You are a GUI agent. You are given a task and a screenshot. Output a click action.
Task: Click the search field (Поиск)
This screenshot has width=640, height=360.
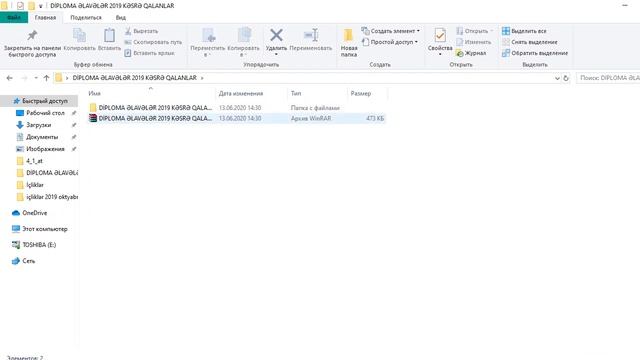point(608,78)
